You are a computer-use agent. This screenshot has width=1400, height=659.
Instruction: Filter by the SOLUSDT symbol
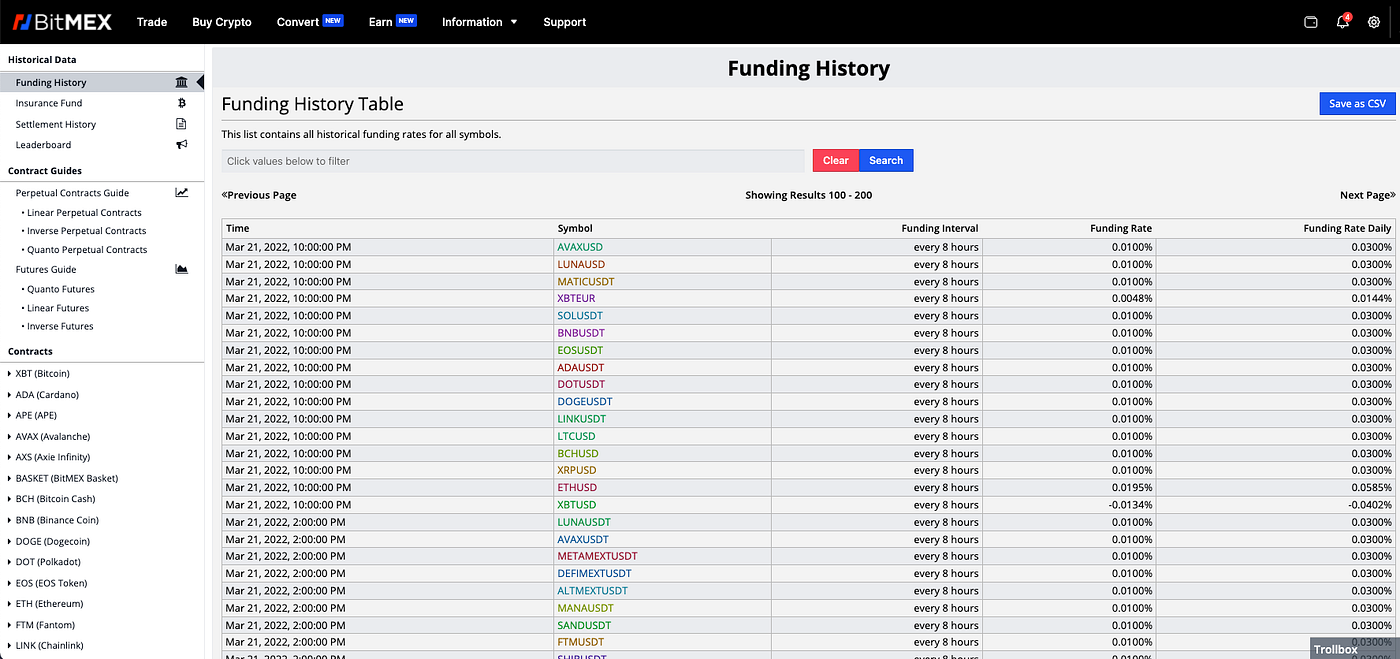582,316
